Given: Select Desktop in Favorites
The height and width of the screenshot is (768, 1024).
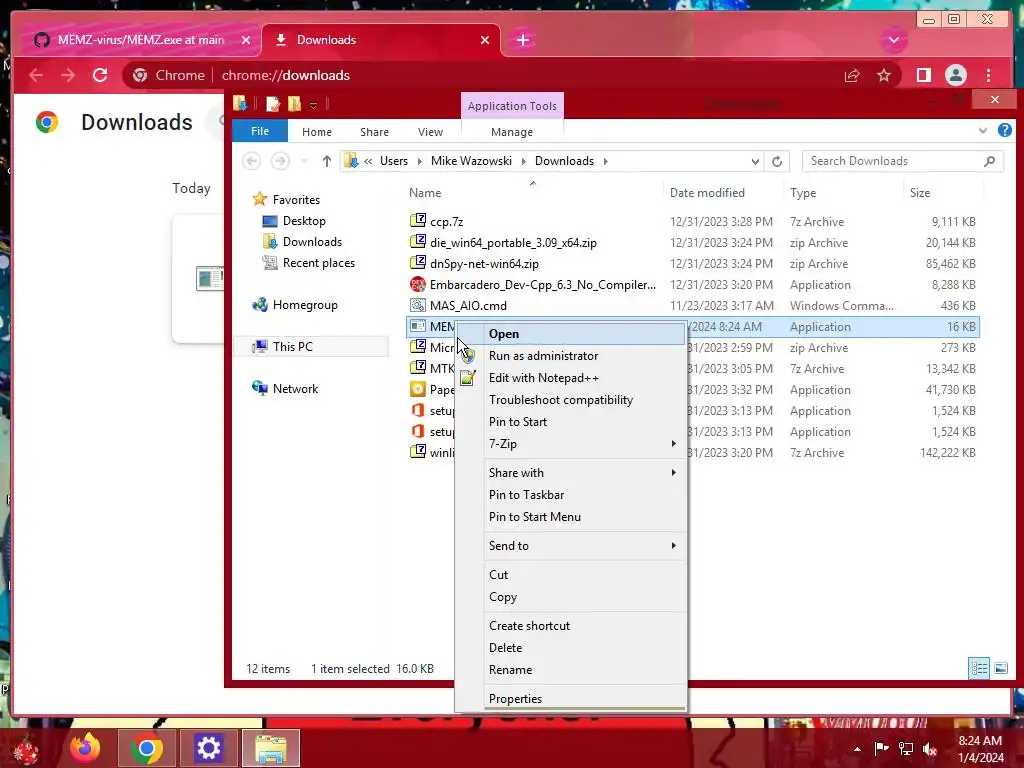Looking at the screenshot, I should (x=304, y=221).
